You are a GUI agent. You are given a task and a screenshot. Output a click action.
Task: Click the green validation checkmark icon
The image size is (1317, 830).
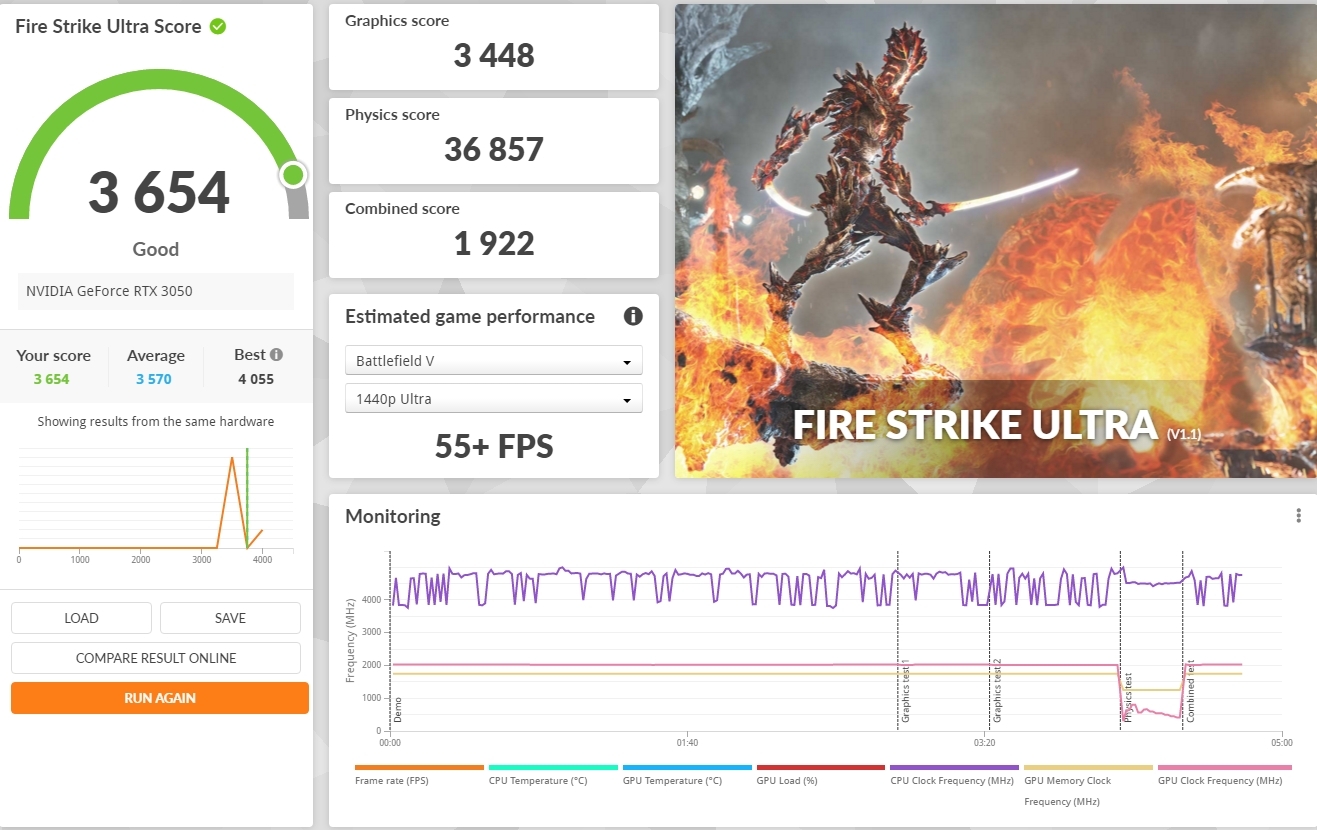(218, 26)
